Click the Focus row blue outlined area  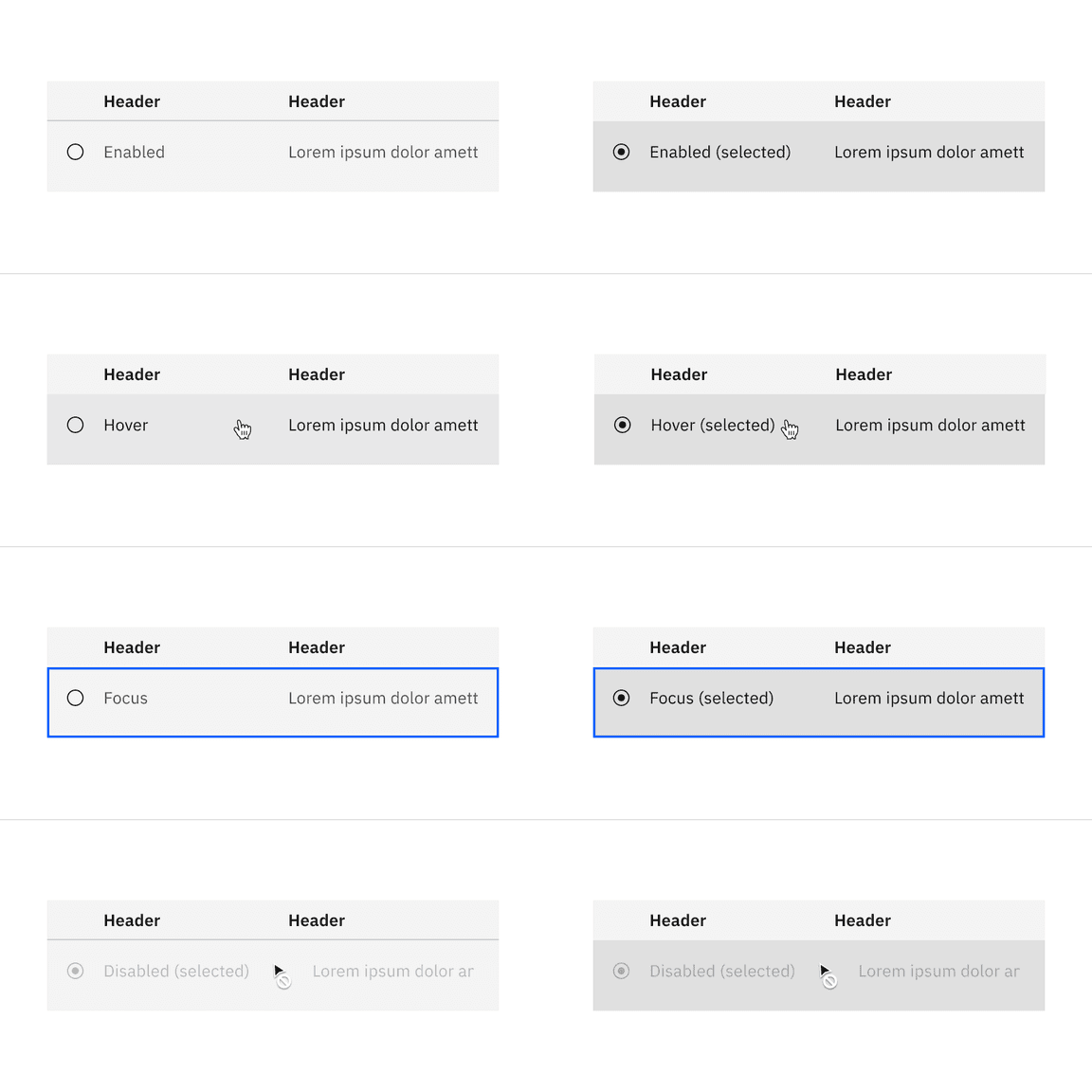tap(273, 702)
